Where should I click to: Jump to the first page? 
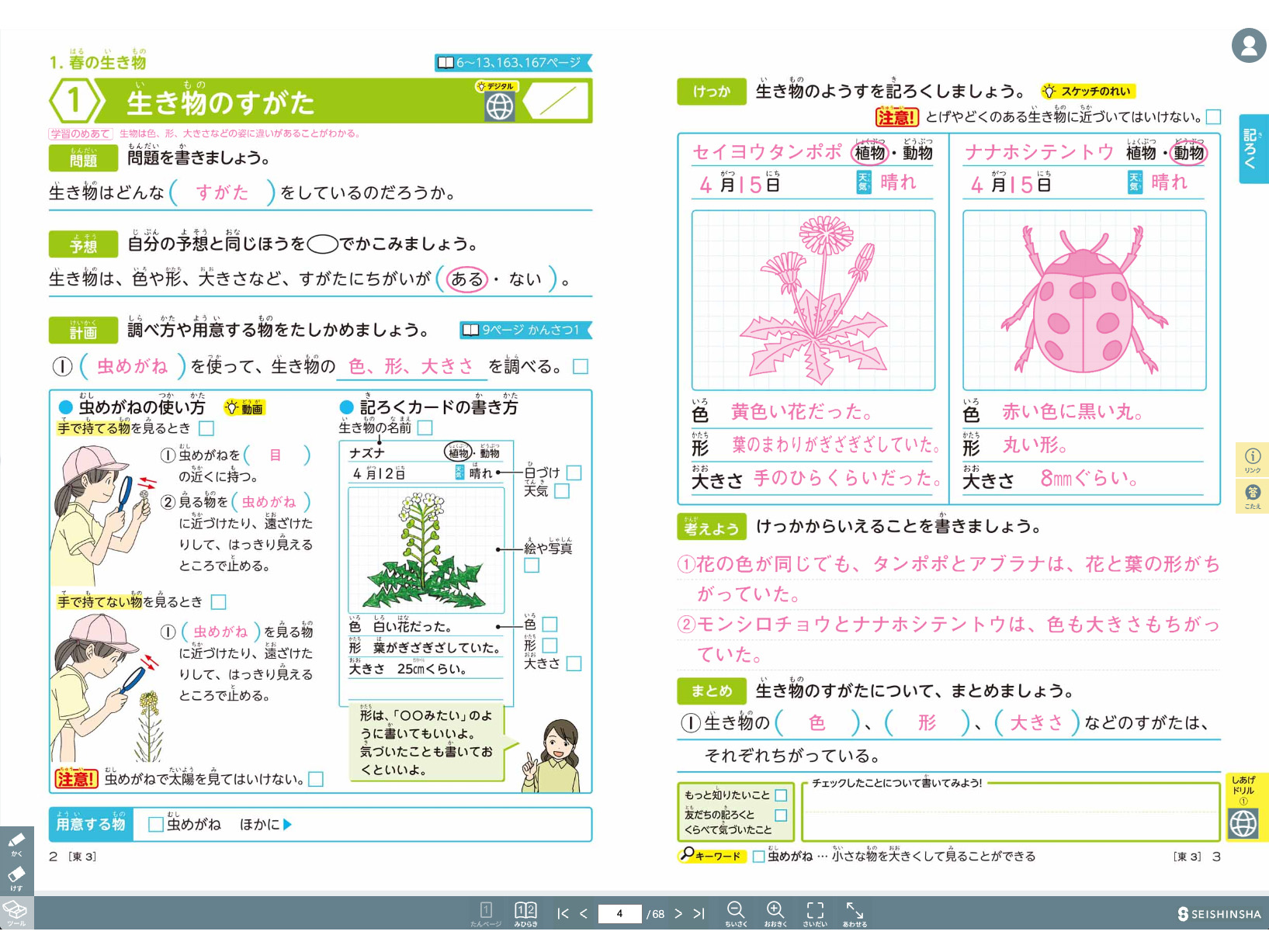tap(563, 913)
